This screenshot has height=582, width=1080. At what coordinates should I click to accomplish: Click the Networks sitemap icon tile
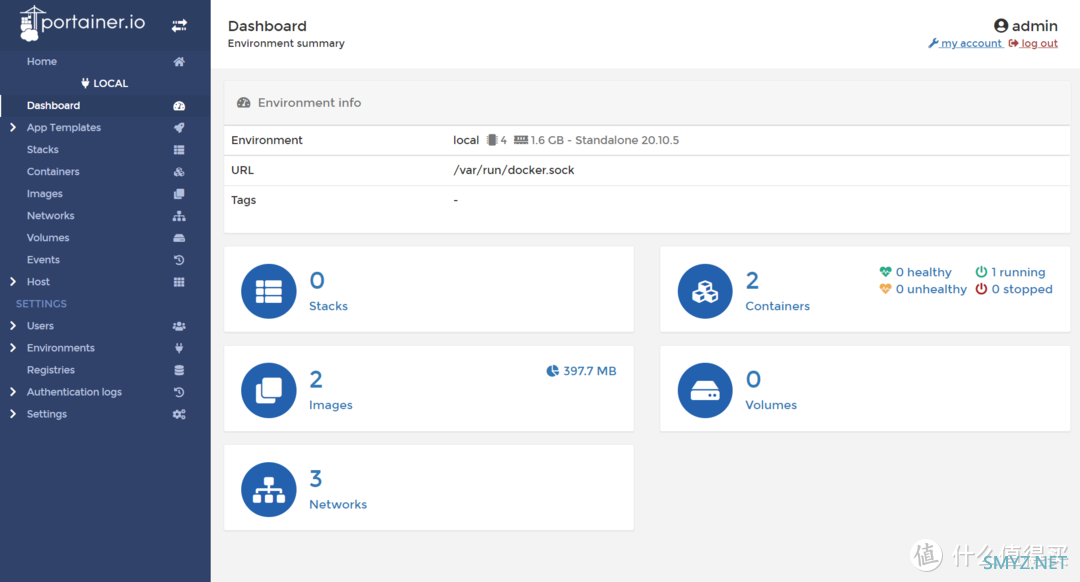point(269,489)
